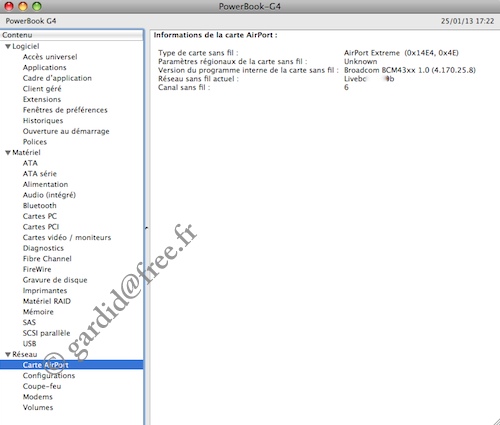Collapse the Matériel section triangle
Screen dimensions: 500x425
(8, 153)
